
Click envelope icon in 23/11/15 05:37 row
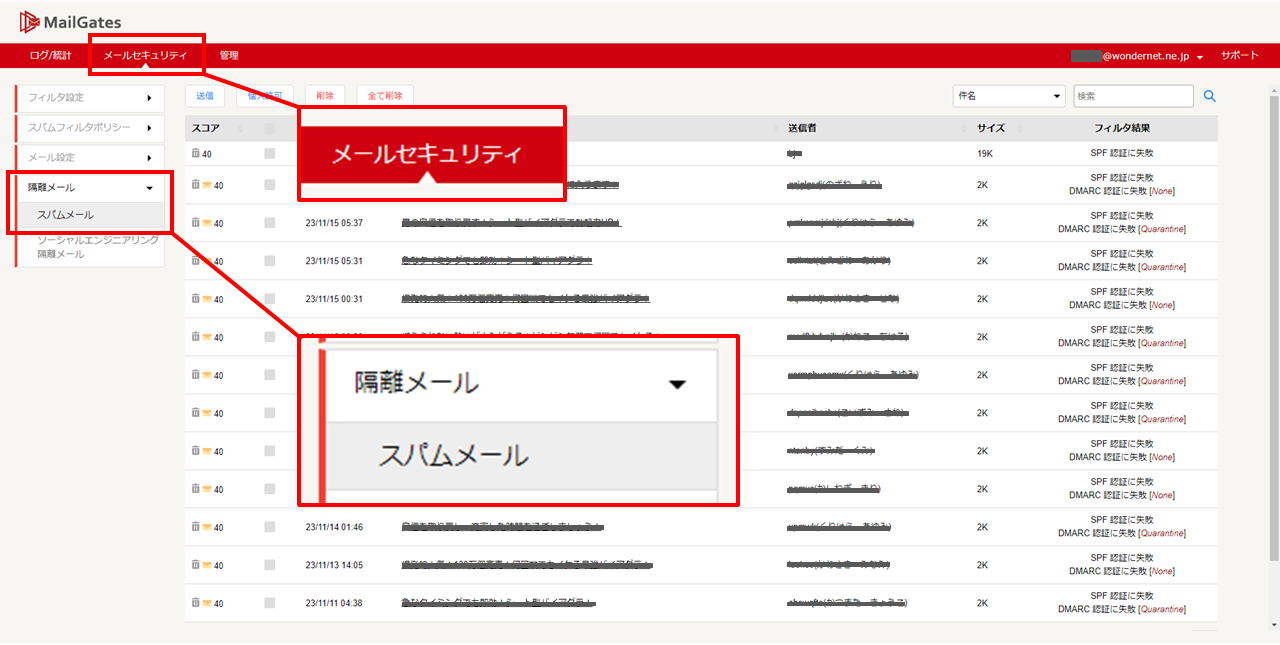208,224
